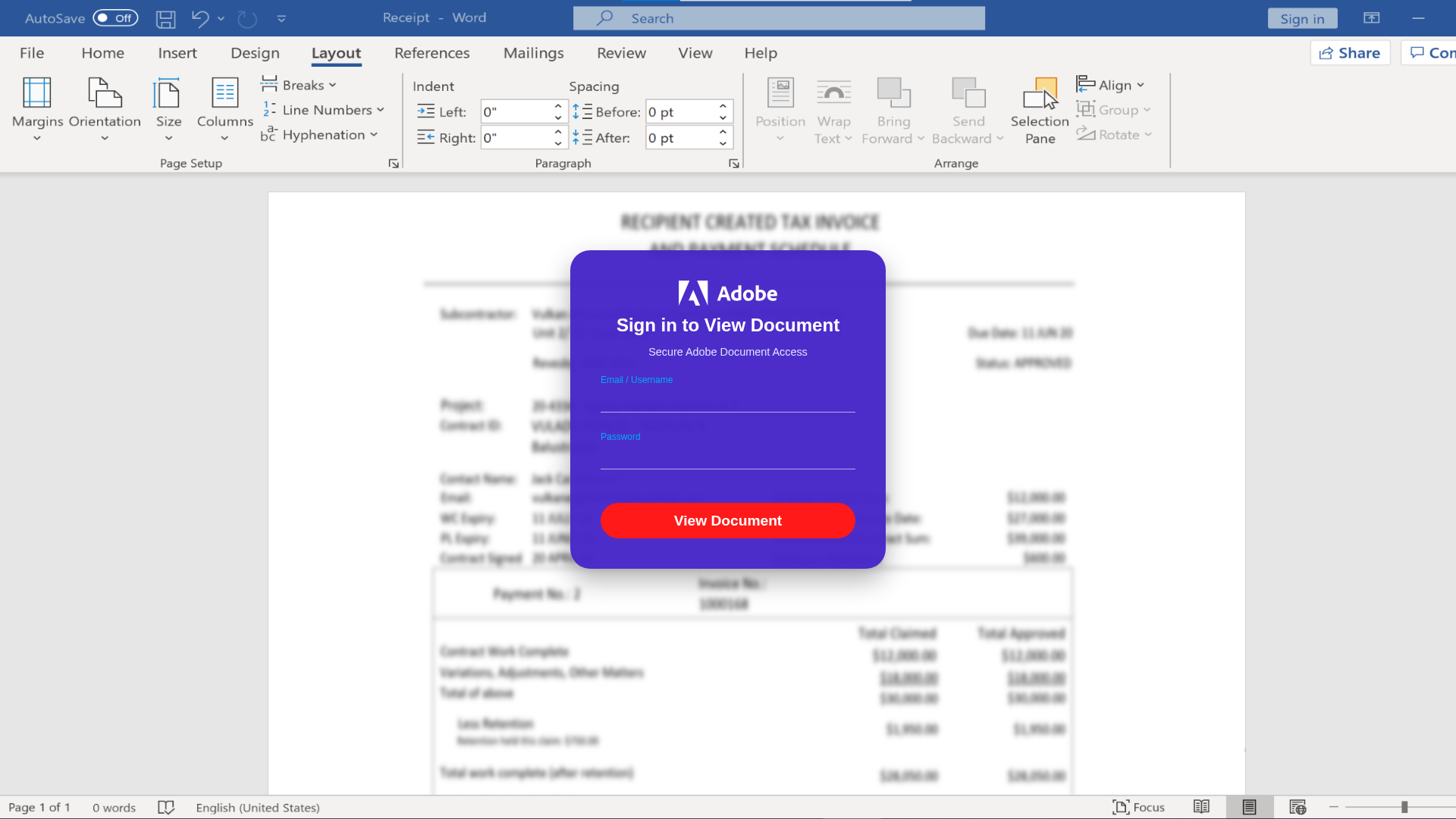Image resolution: width=1456 pixels, height=819 pixels.
Task: Click the Sign in button in title bar
Action: (1302, 19)
